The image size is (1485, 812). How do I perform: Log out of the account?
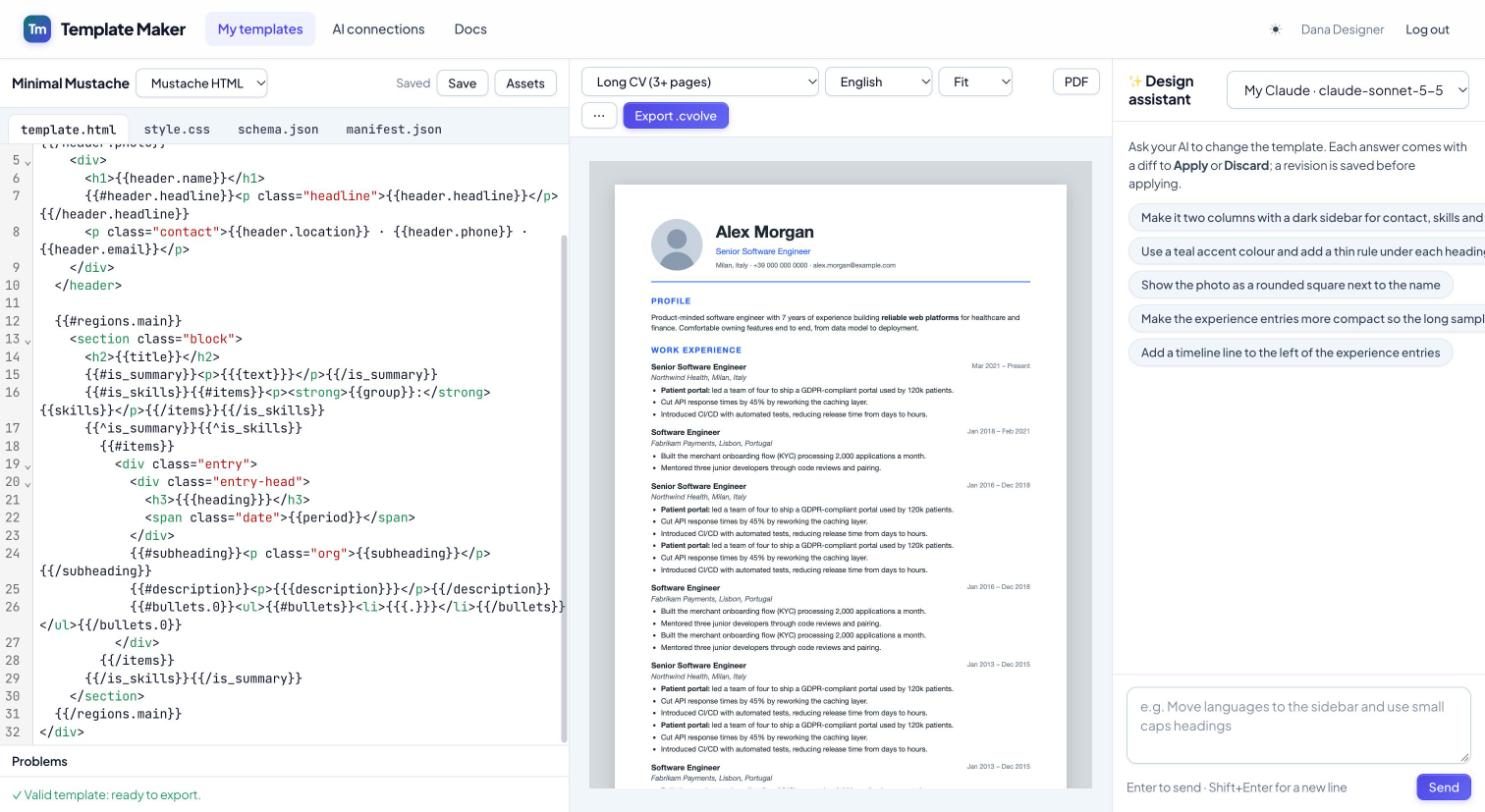pyautogui.click(x=1427, y=29)
